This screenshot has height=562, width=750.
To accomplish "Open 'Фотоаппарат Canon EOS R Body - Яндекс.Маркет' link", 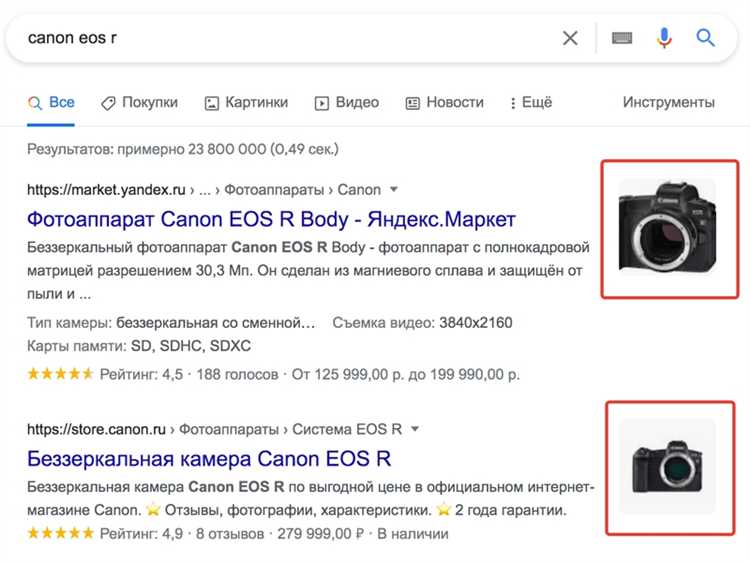I will point(271,220).
